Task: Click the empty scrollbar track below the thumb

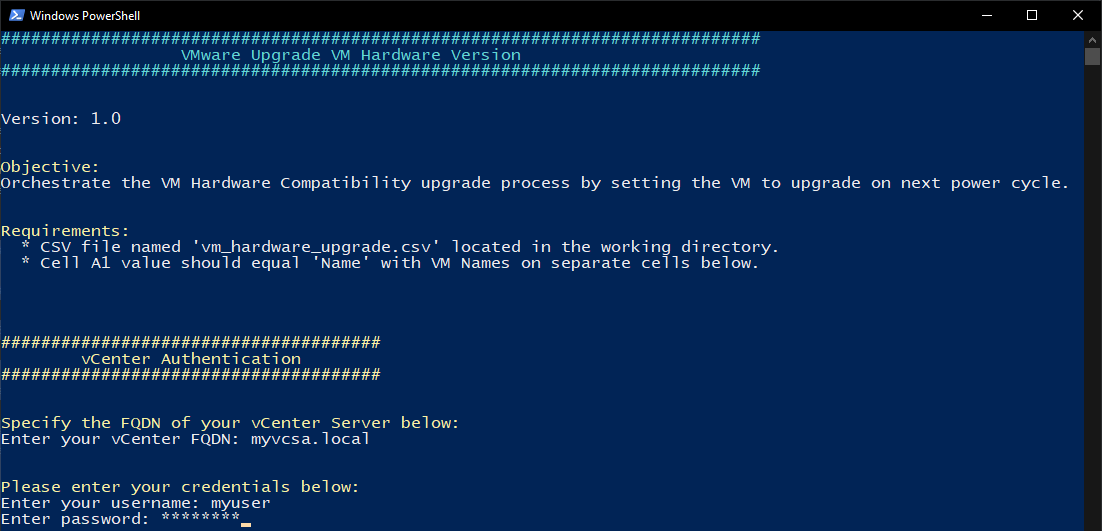Action: tap(1093, 300)
